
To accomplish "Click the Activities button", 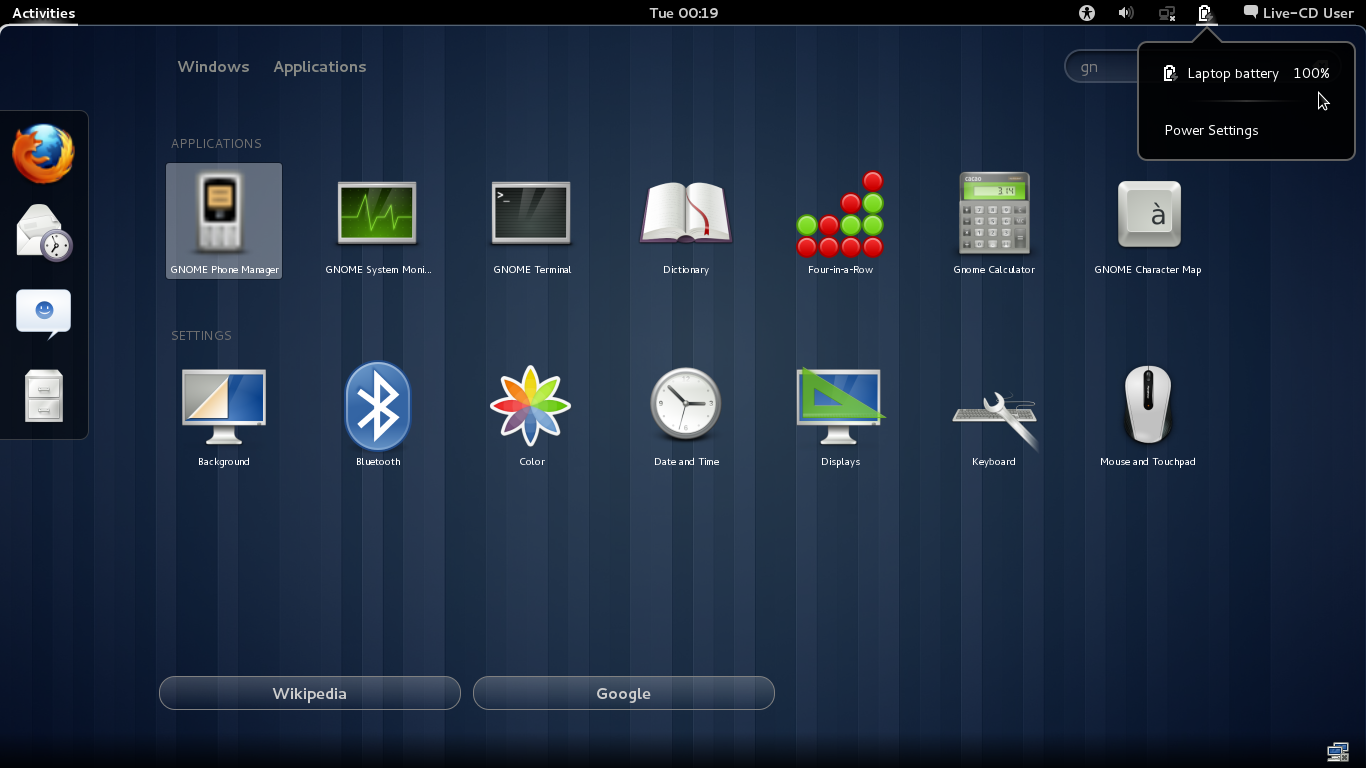I will [44, 13].
